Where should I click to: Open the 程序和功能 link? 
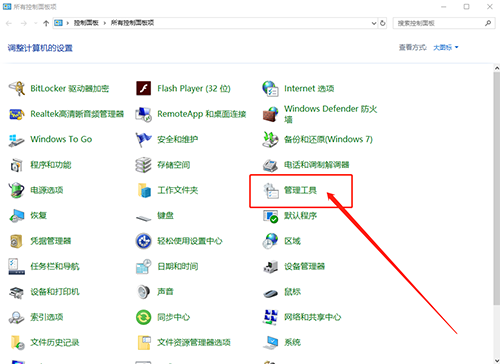[51, 165]
